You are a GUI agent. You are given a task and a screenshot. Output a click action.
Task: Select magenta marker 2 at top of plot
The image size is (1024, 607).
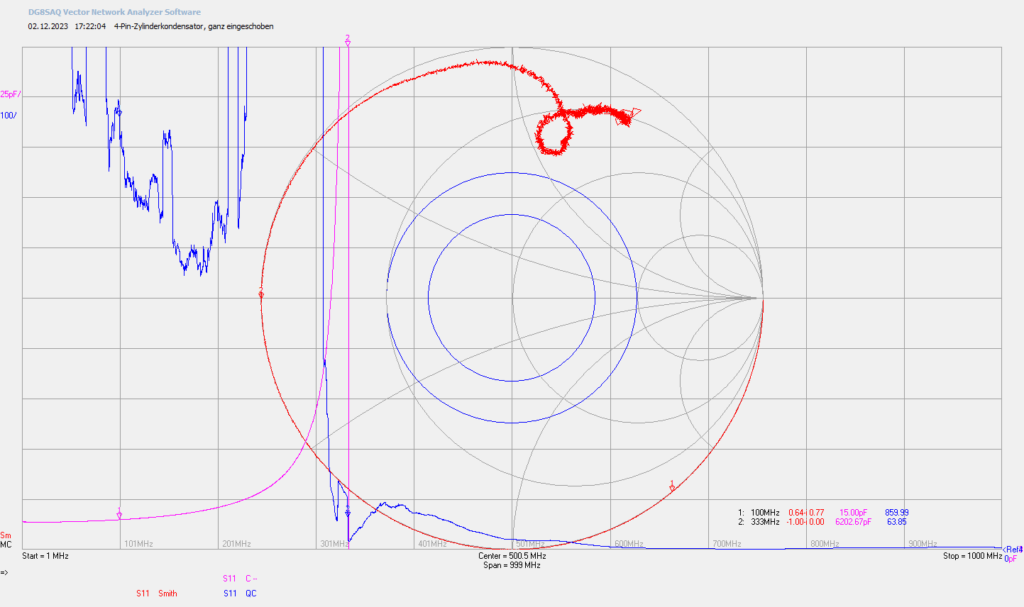point(347,41)
